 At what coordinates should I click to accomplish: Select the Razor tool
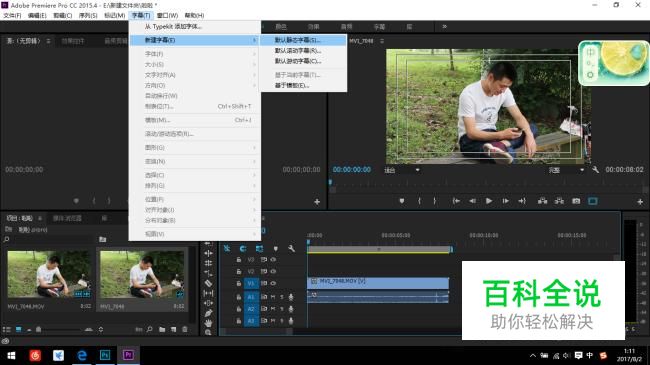pyautogui.click(x=209, y=283)
